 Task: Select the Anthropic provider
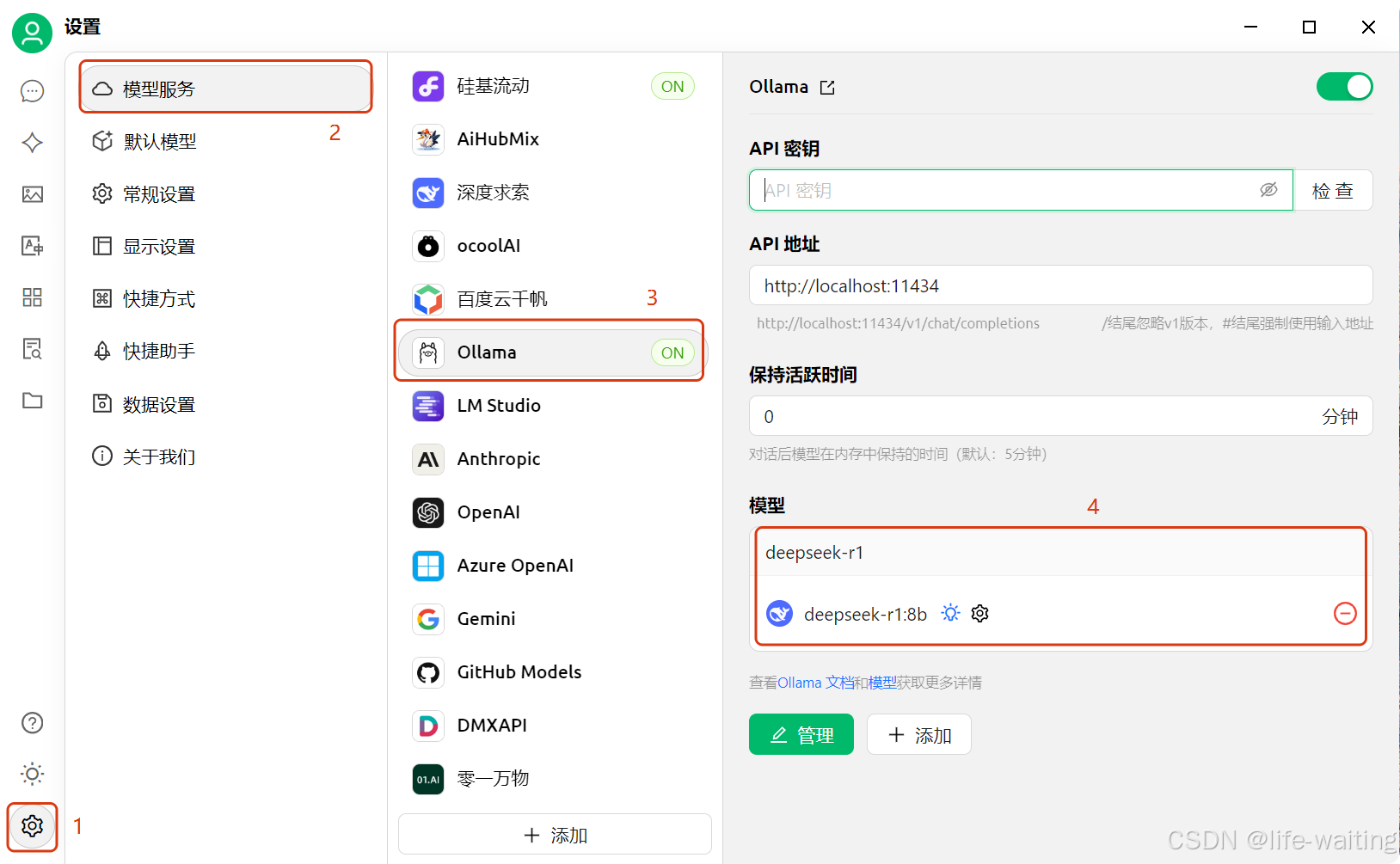[x=554, y=459]
